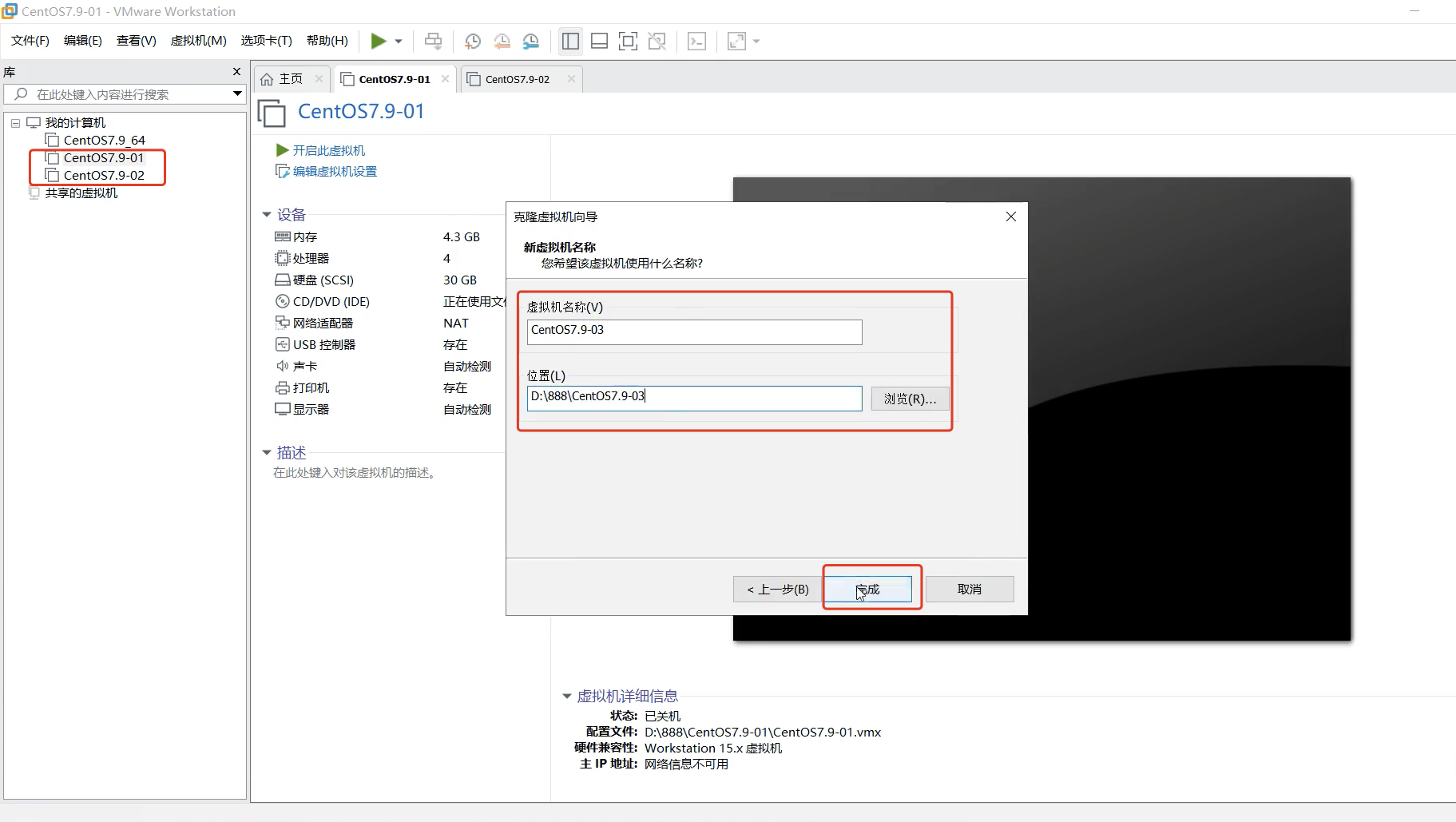Click the 开启此虚拟机 link

click(x=329, y=150)
